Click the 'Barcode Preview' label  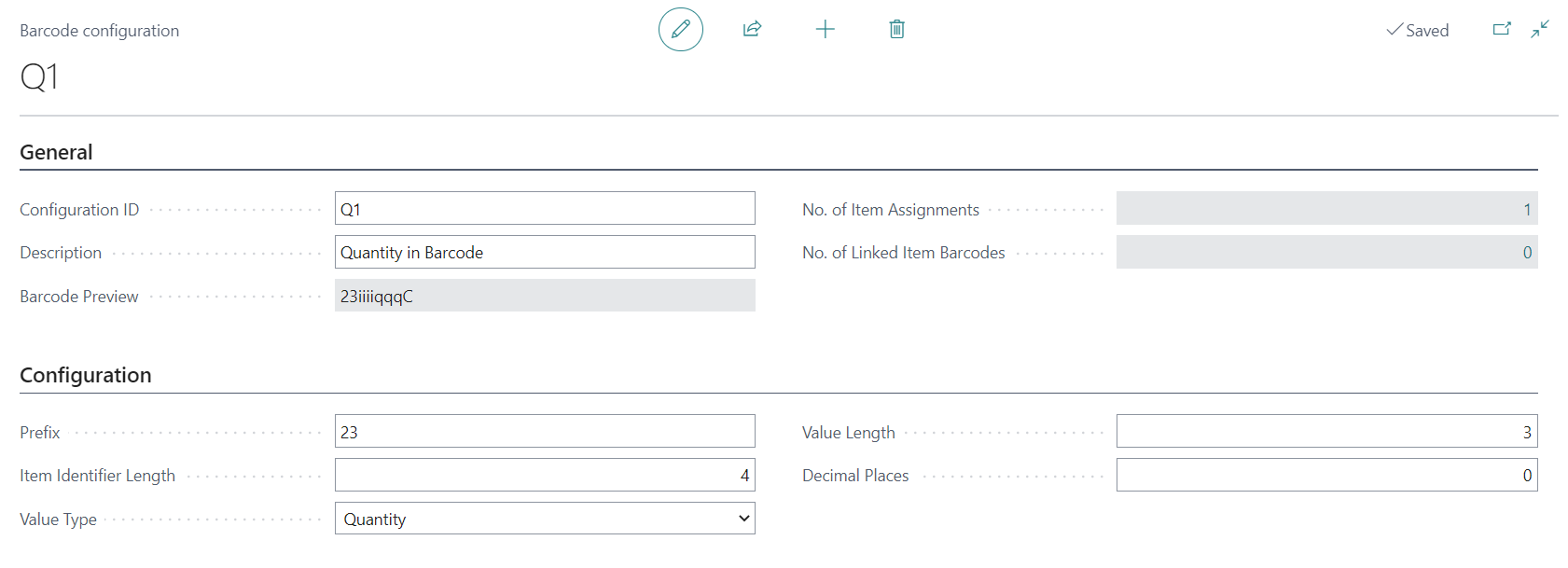(x=79, y=297)
